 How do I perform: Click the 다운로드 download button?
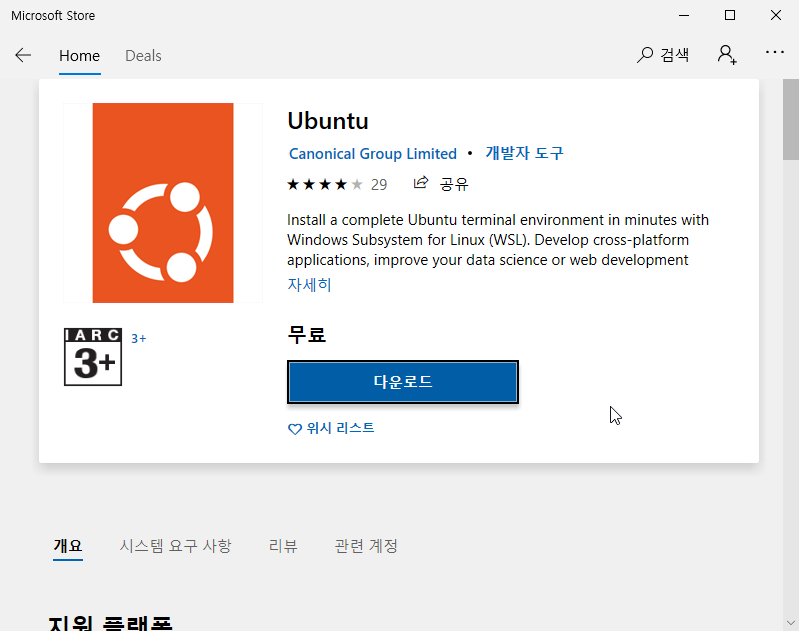click(403, 382)
